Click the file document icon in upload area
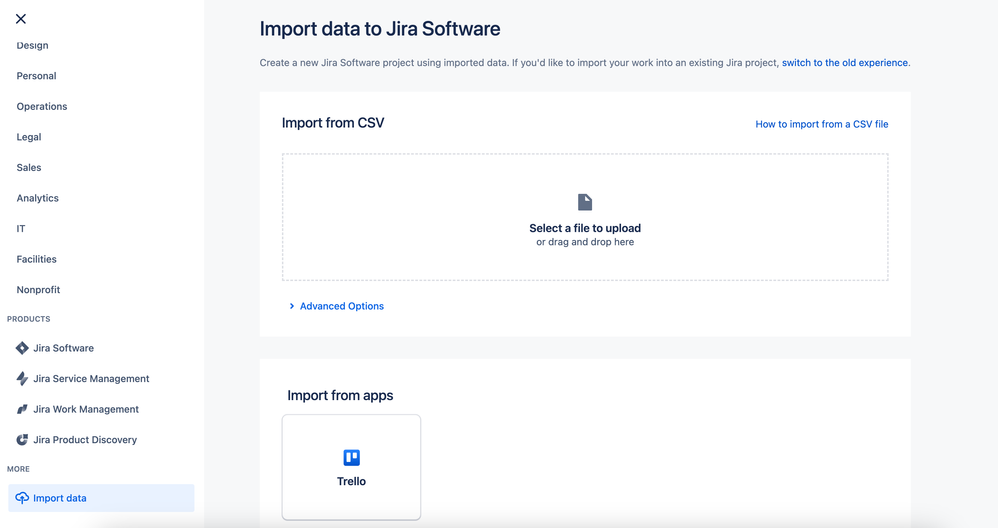The width and height of the screenshot is (998, 528). pos(585,202)
